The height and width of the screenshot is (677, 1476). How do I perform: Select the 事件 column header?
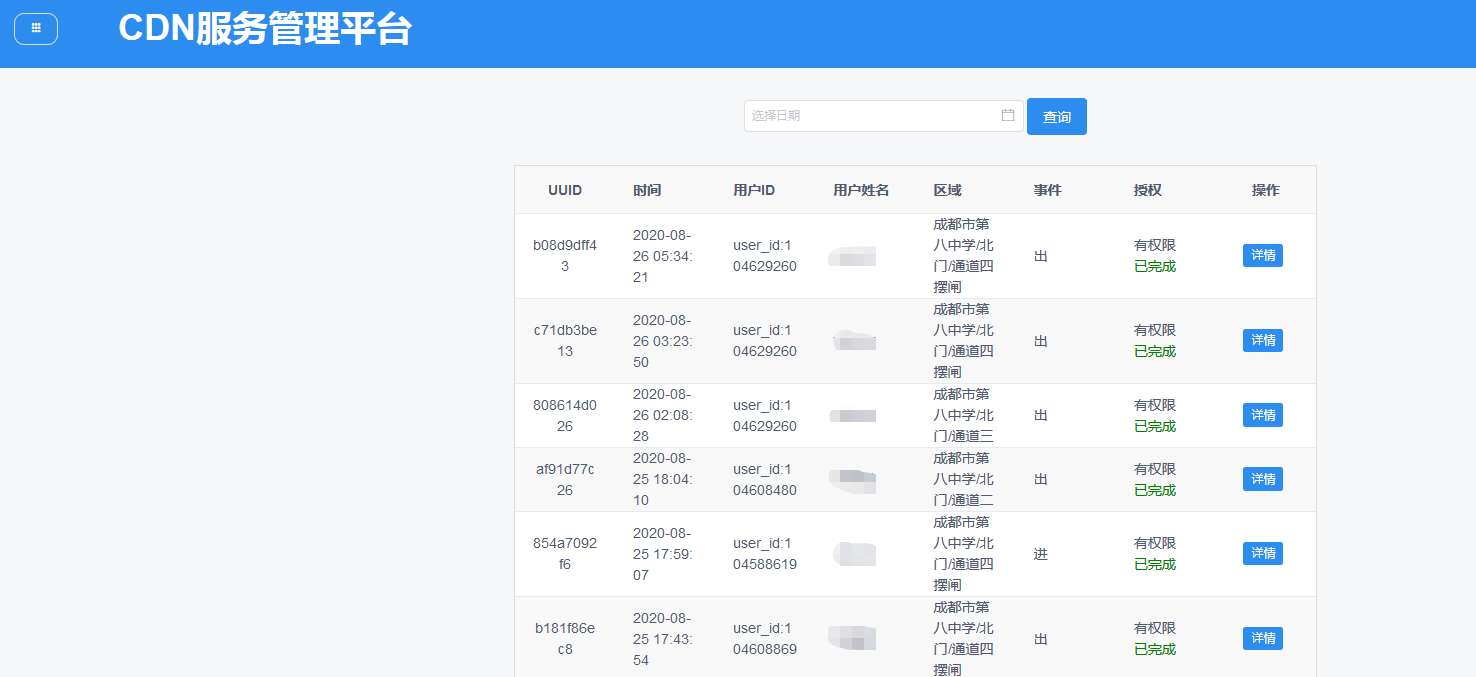[x=1047, y=190]
